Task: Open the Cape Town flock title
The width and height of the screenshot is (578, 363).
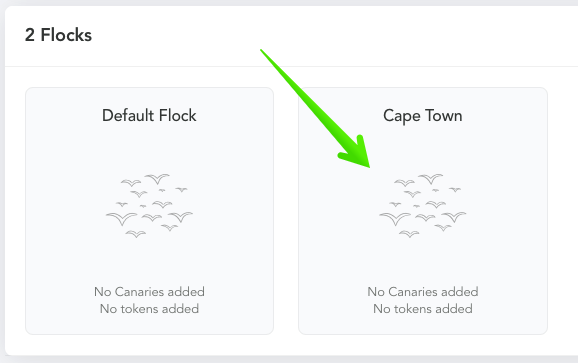Action: 422,116
